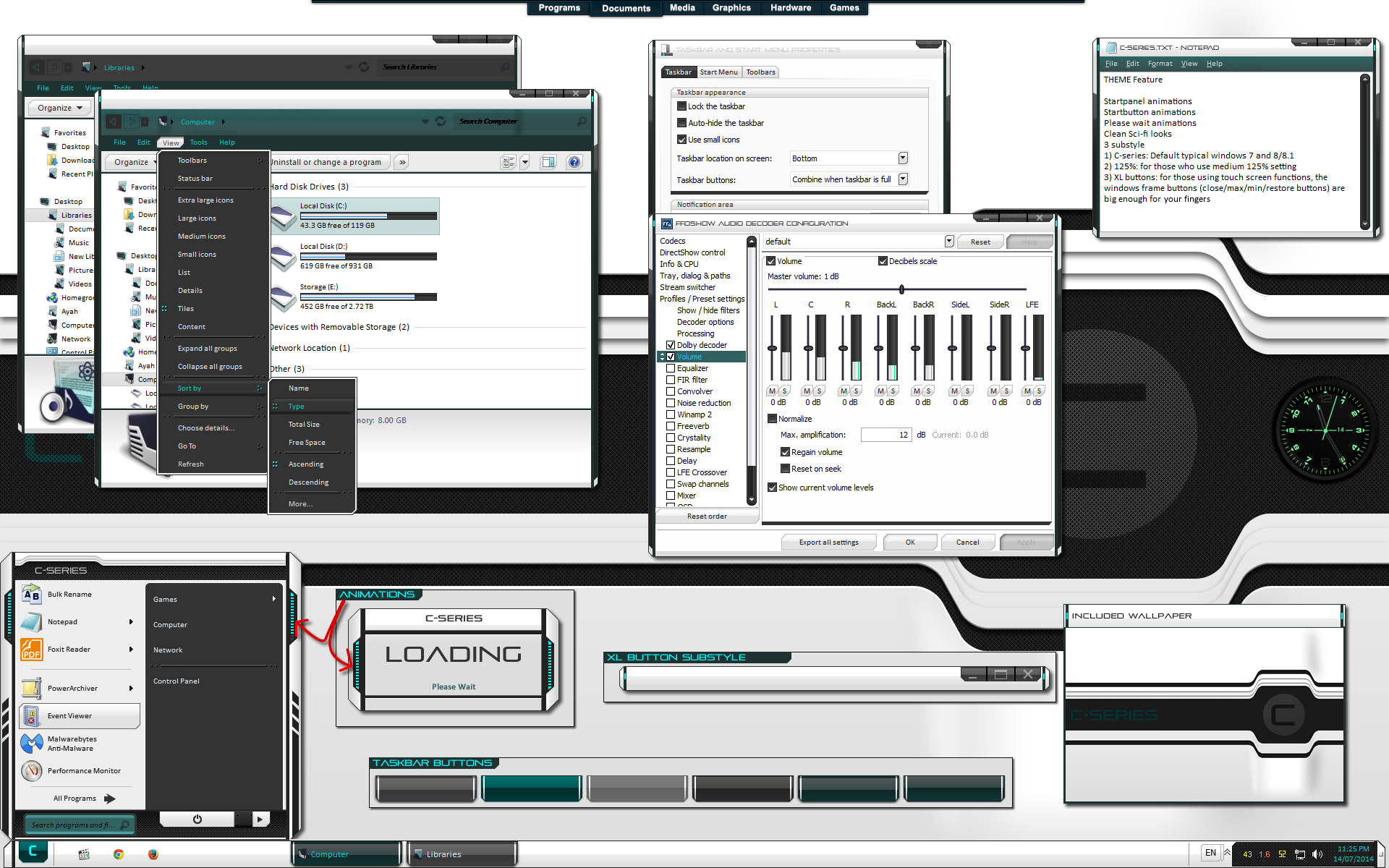Toggle Regain volume checkbox
The image size is (1389, 868).
pyautogui.click(x=785, y=452)
